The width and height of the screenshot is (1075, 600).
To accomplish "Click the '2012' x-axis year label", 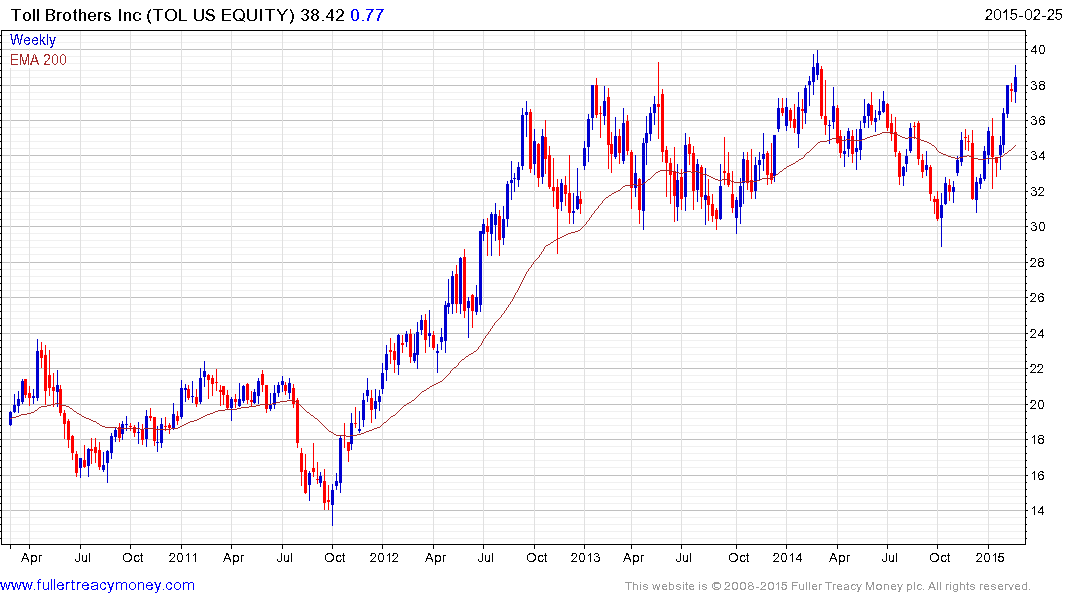I will tap(384, 557).
